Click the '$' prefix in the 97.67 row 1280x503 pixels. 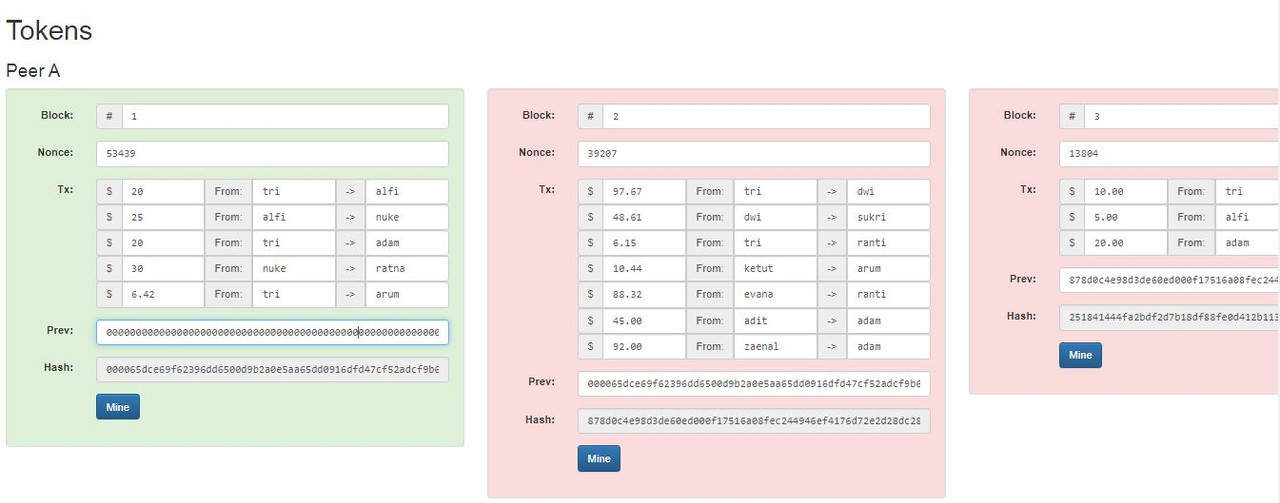coord(591,191)
